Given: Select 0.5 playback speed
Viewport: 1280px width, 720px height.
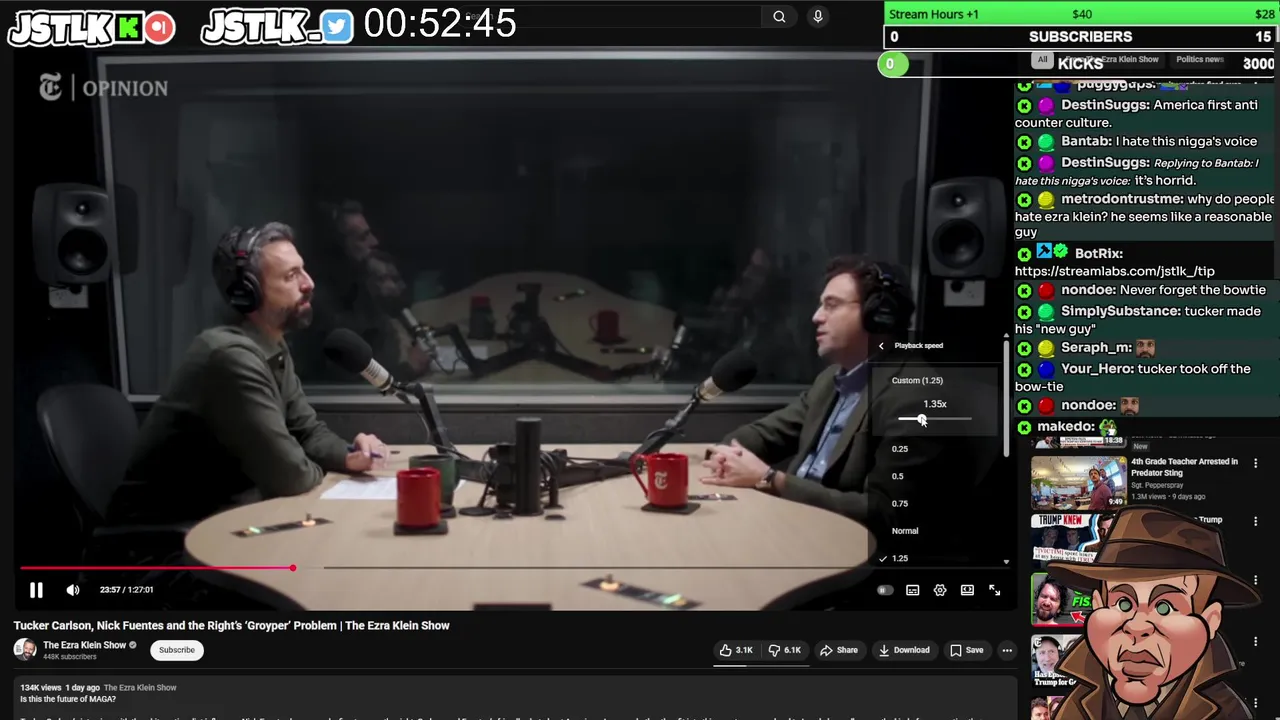Looking at the screenshot, I should (x=898, y=476).
